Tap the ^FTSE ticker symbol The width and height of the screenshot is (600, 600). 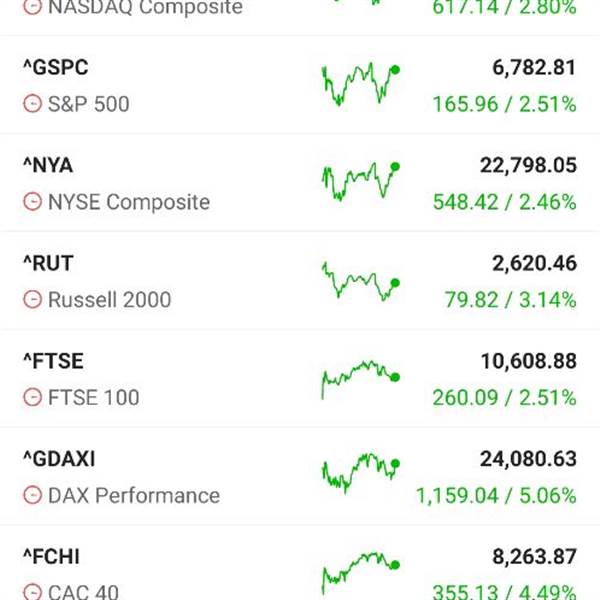coord(52,361)
